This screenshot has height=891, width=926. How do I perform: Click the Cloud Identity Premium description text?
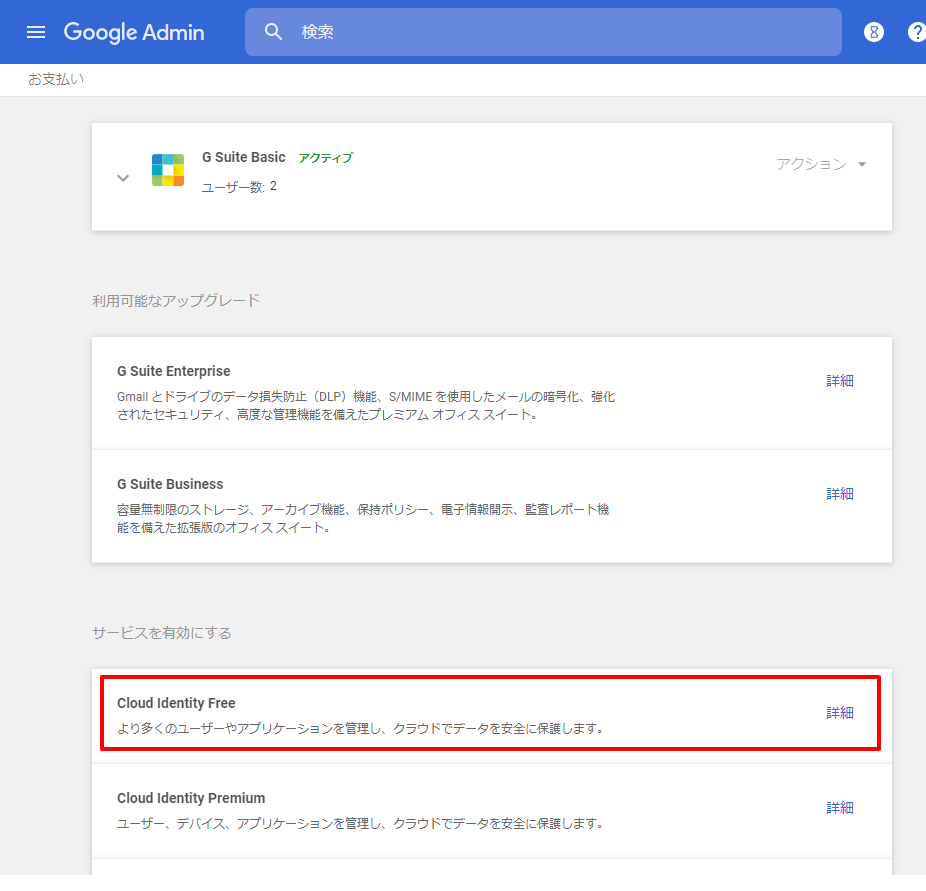coord(360,824)
